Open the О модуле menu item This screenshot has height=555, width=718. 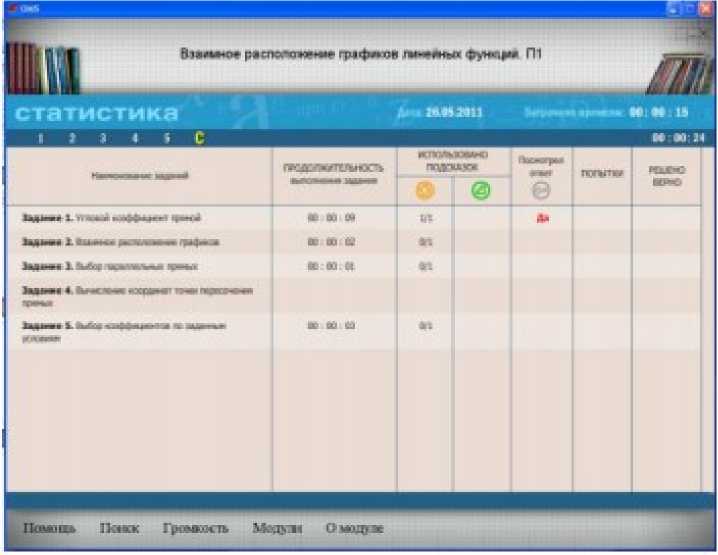354,528
